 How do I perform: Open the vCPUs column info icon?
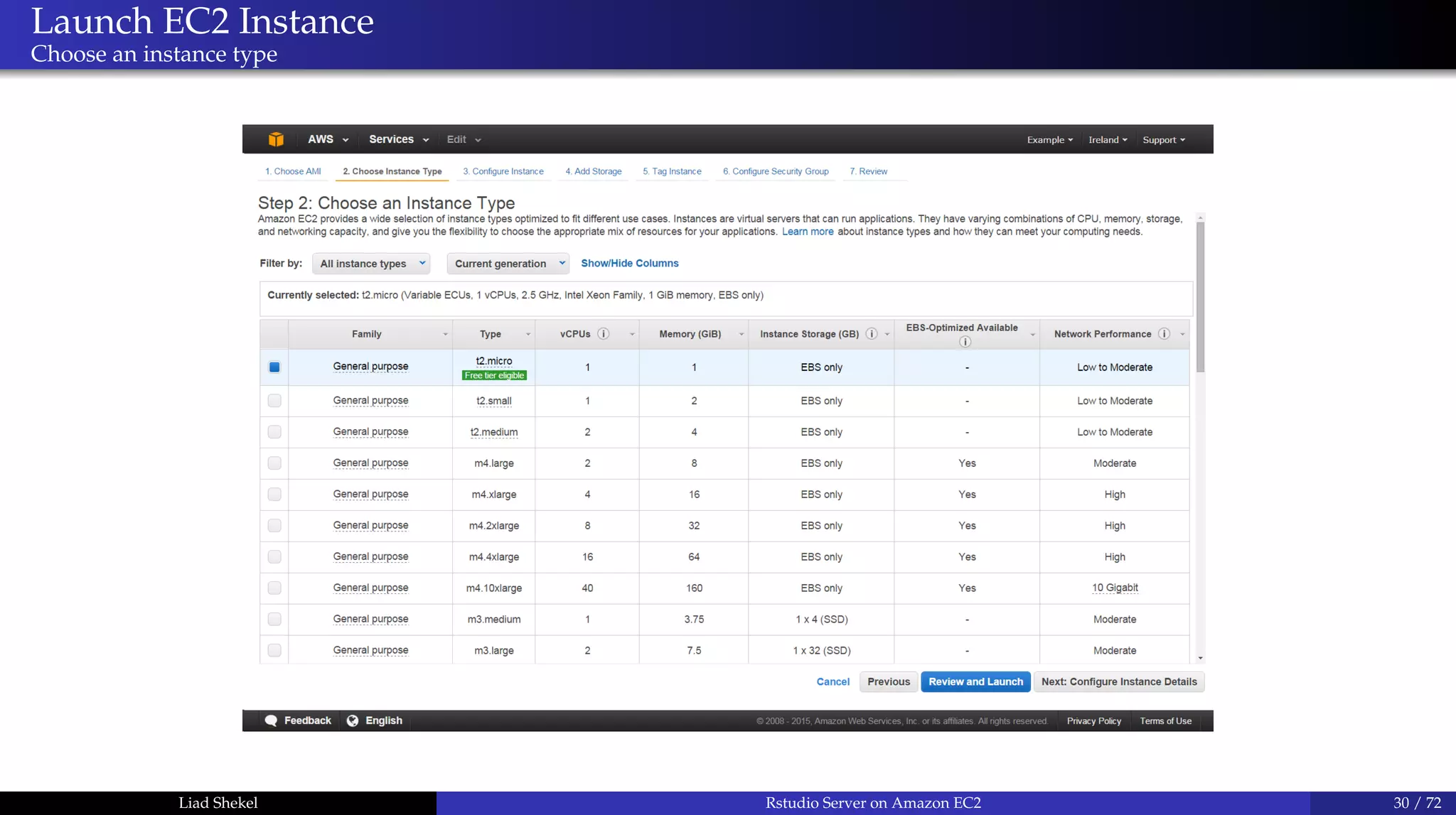pos(604,334)
